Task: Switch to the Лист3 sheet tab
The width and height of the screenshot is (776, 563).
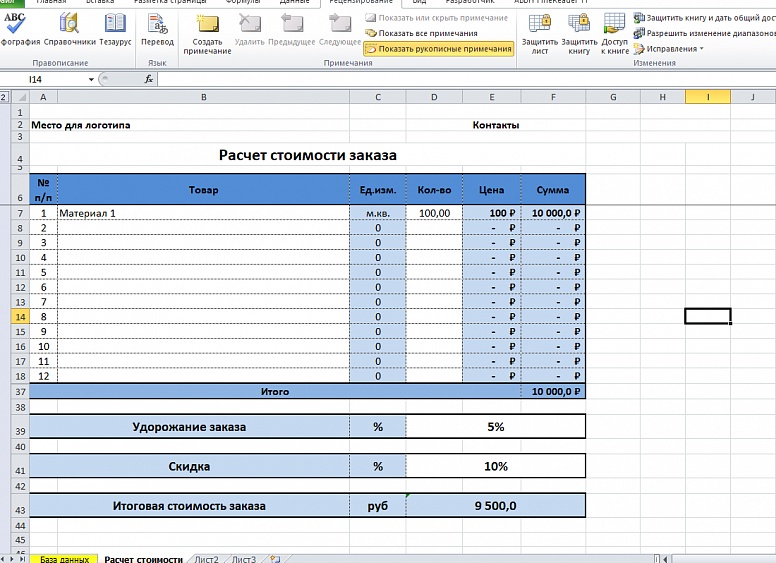Action: click(x=244, y=559)
